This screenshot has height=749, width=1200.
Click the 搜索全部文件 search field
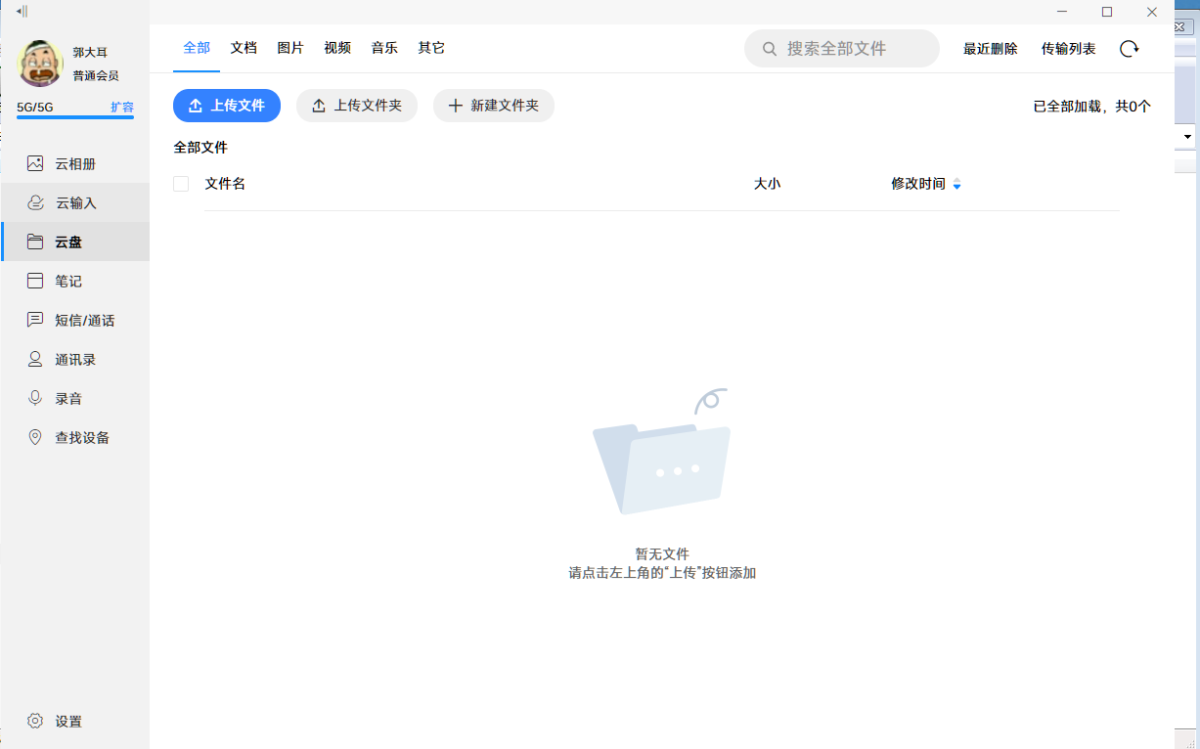click(x=841, y=48)
